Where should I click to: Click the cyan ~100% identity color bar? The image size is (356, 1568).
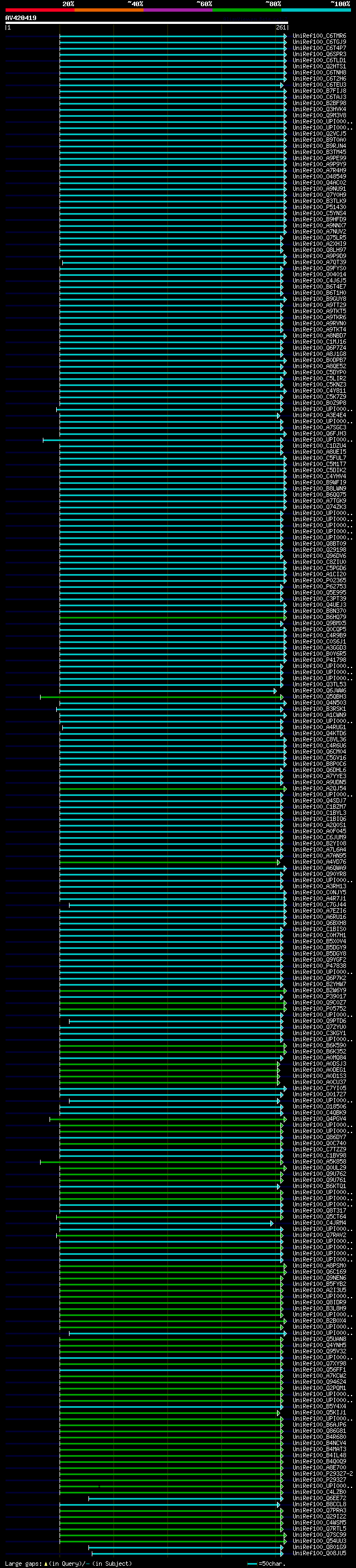(316, 10)
